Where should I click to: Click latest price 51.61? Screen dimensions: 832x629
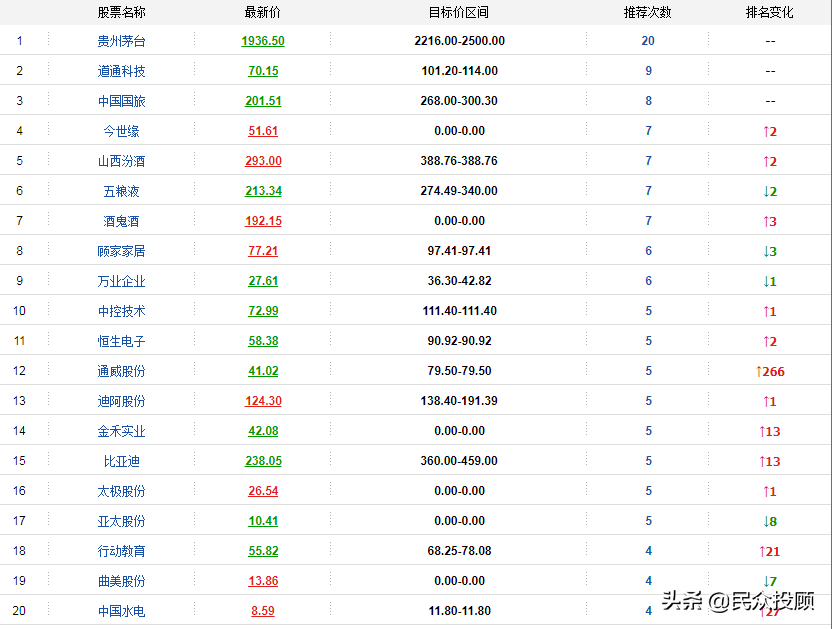tap(263, 131)
